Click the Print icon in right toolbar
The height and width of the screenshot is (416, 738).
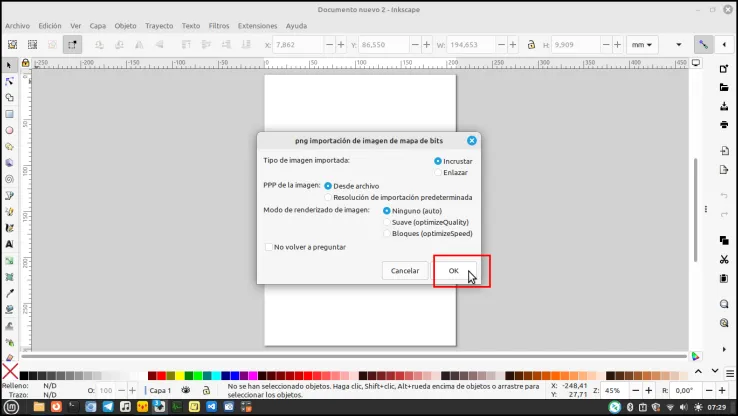click(724, 125)
